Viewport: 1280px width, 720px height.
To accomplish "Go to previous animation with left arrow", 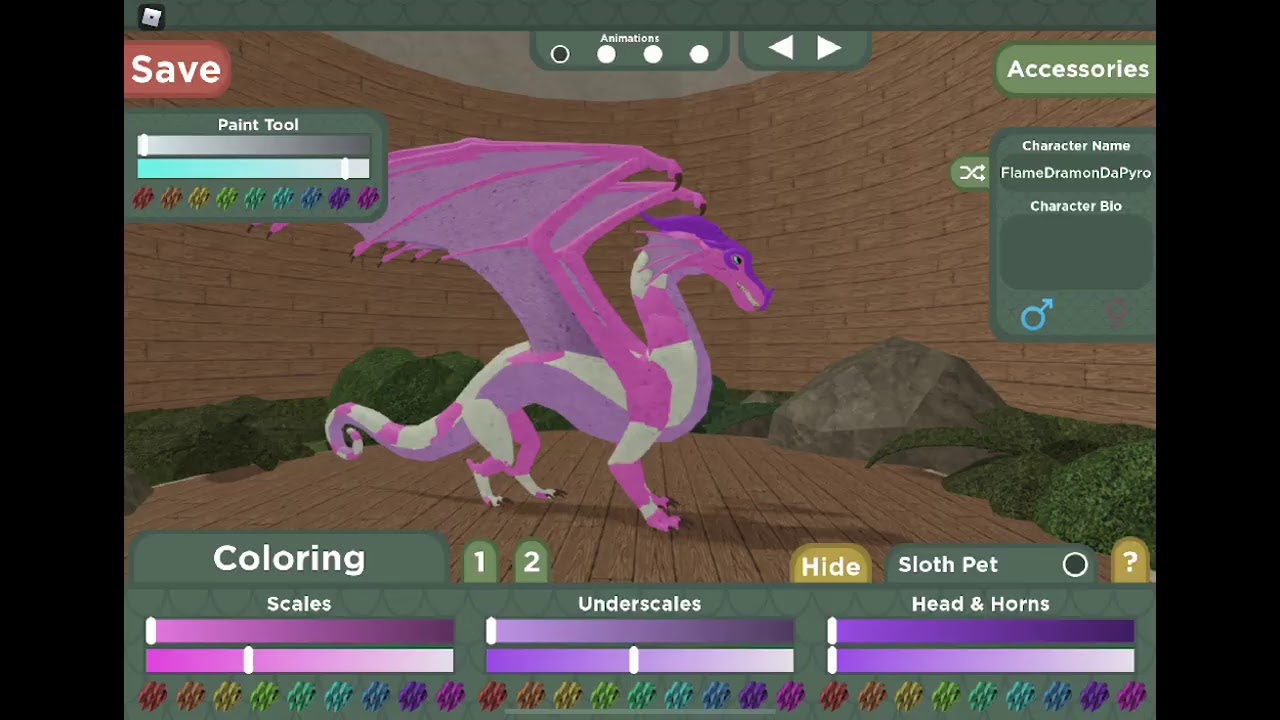I will tap(781, 48).
